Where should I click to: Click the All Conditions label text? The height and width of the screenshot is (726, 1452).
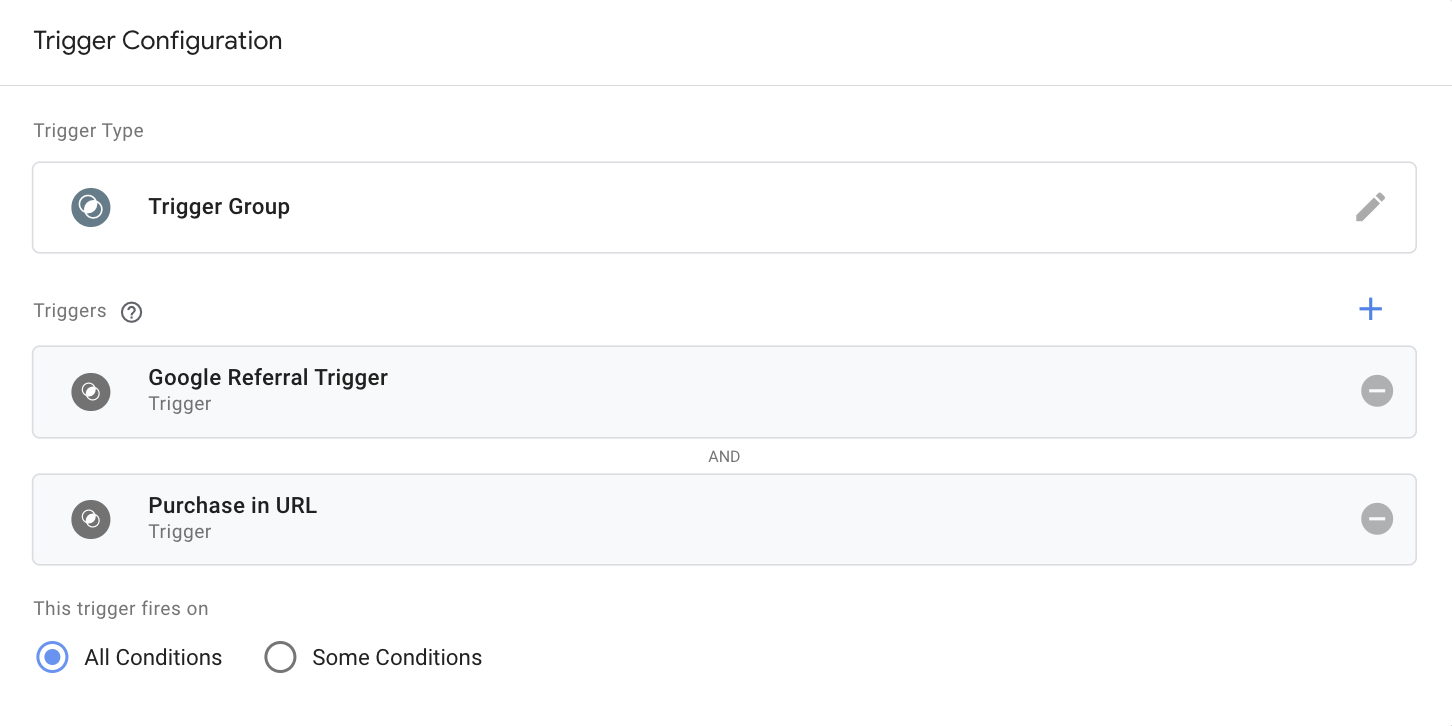click(153, 657)
